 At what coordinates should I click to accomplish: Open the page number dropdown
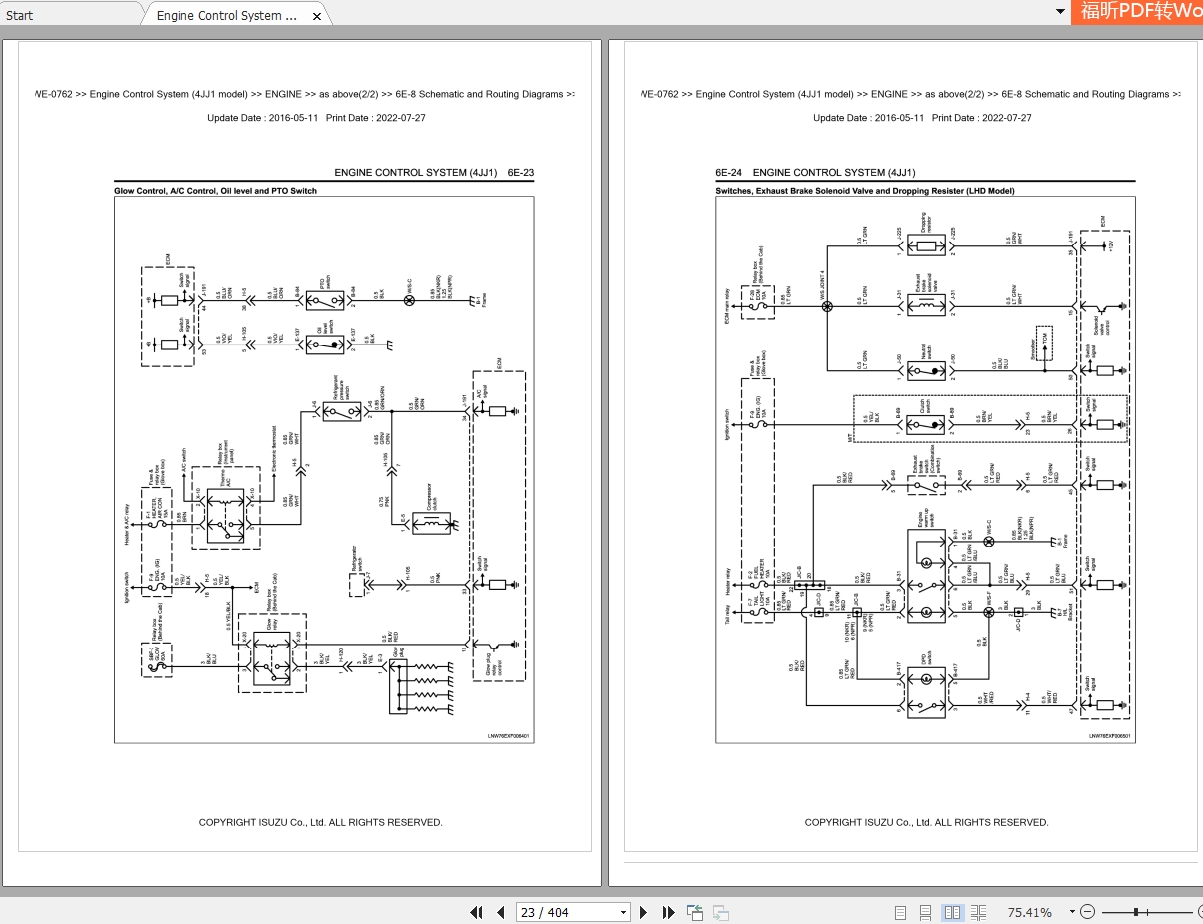click(x=624, y=912)
